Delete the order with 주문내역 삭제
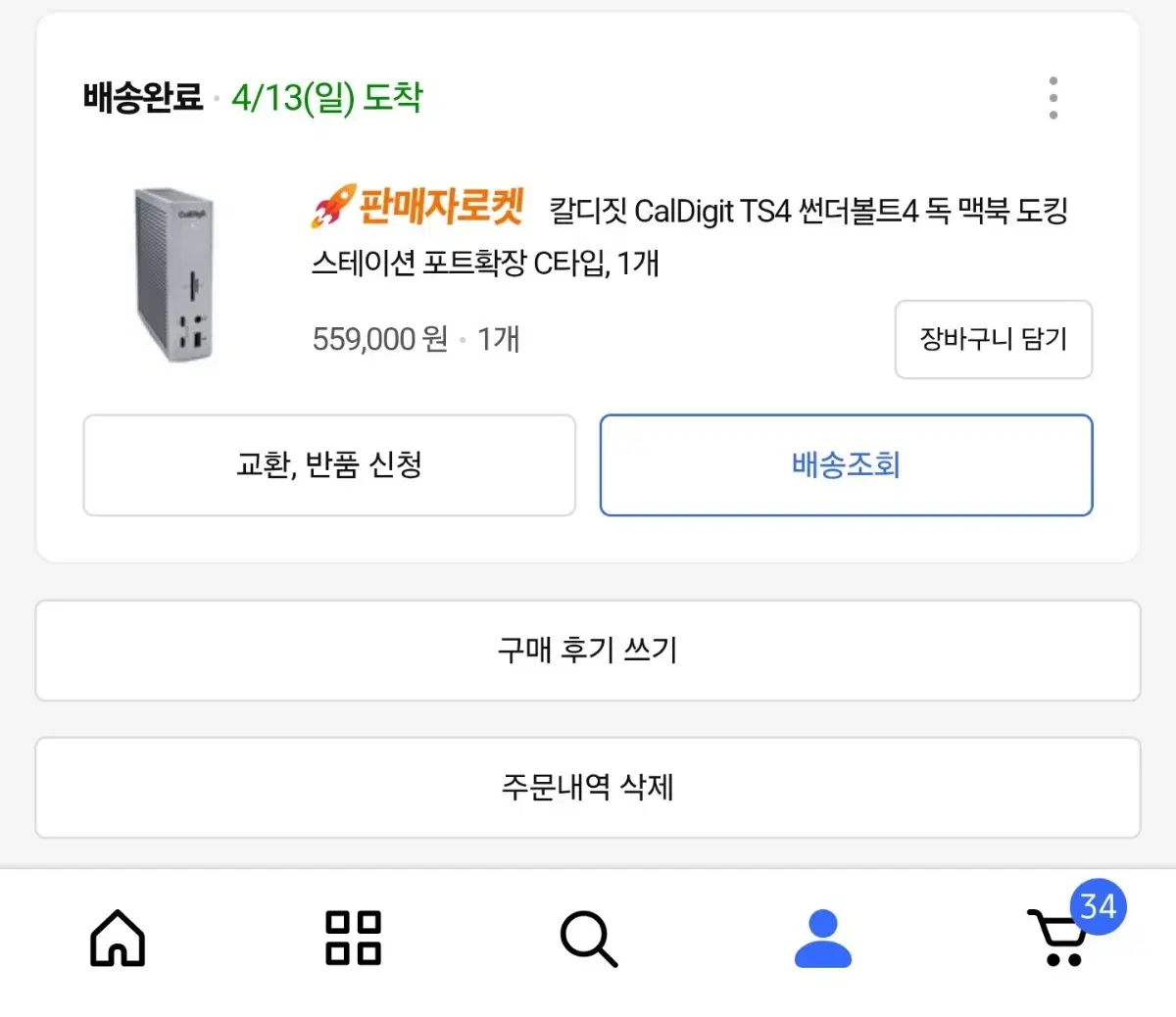Image resolution: width=1176 pixels, height=1017 pixels. [588, 787]
